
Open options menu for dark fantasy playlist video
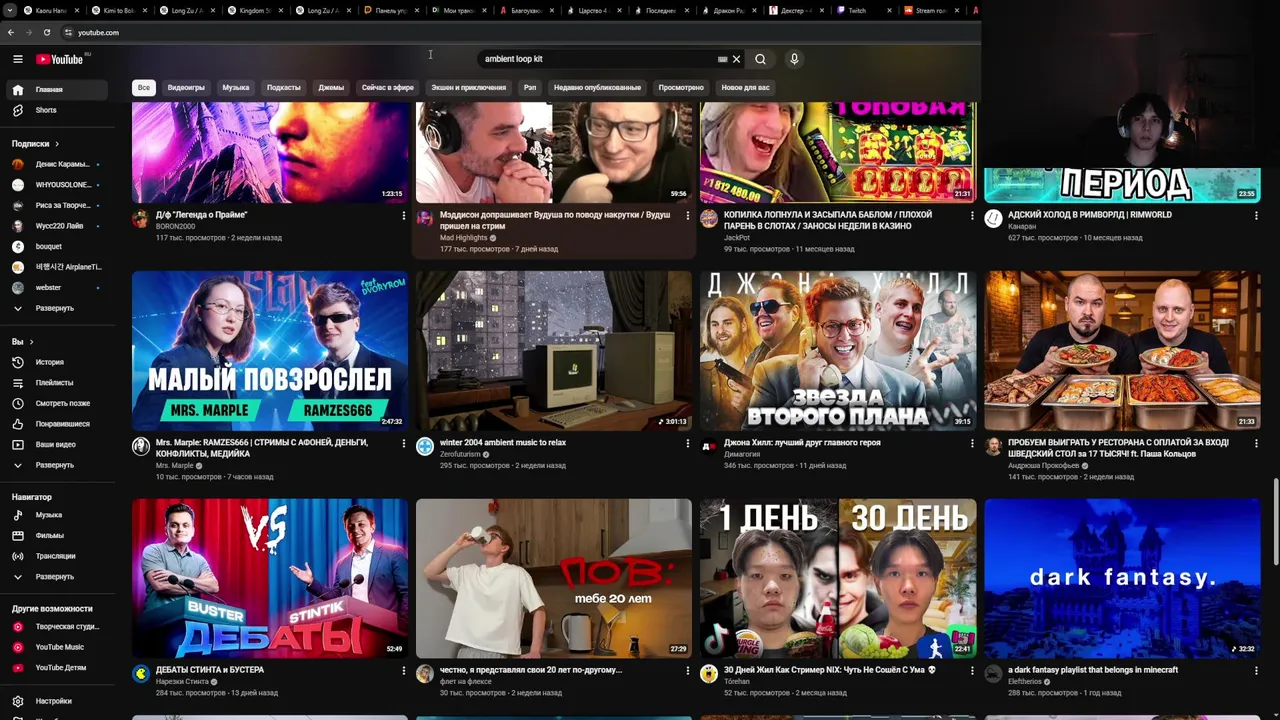pos(1256,671)
